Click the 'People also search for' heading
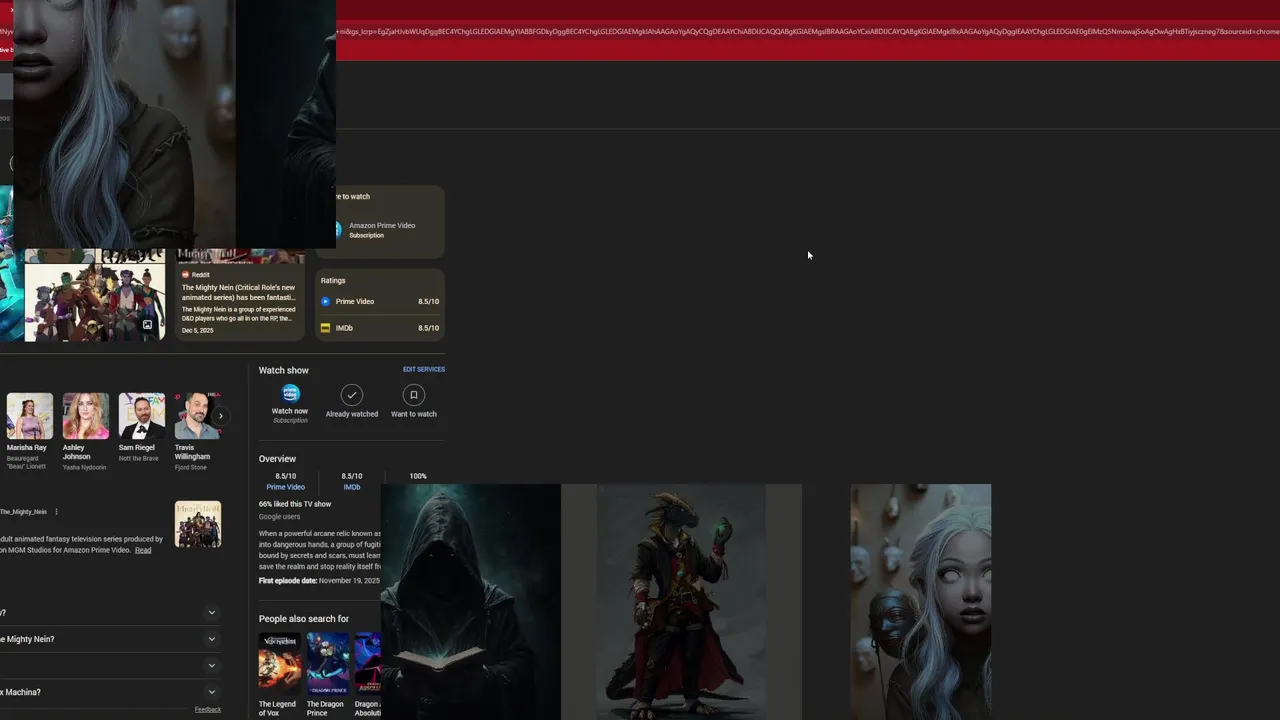The width and height of the screenshot is (1280, 720). coord(304,619)
